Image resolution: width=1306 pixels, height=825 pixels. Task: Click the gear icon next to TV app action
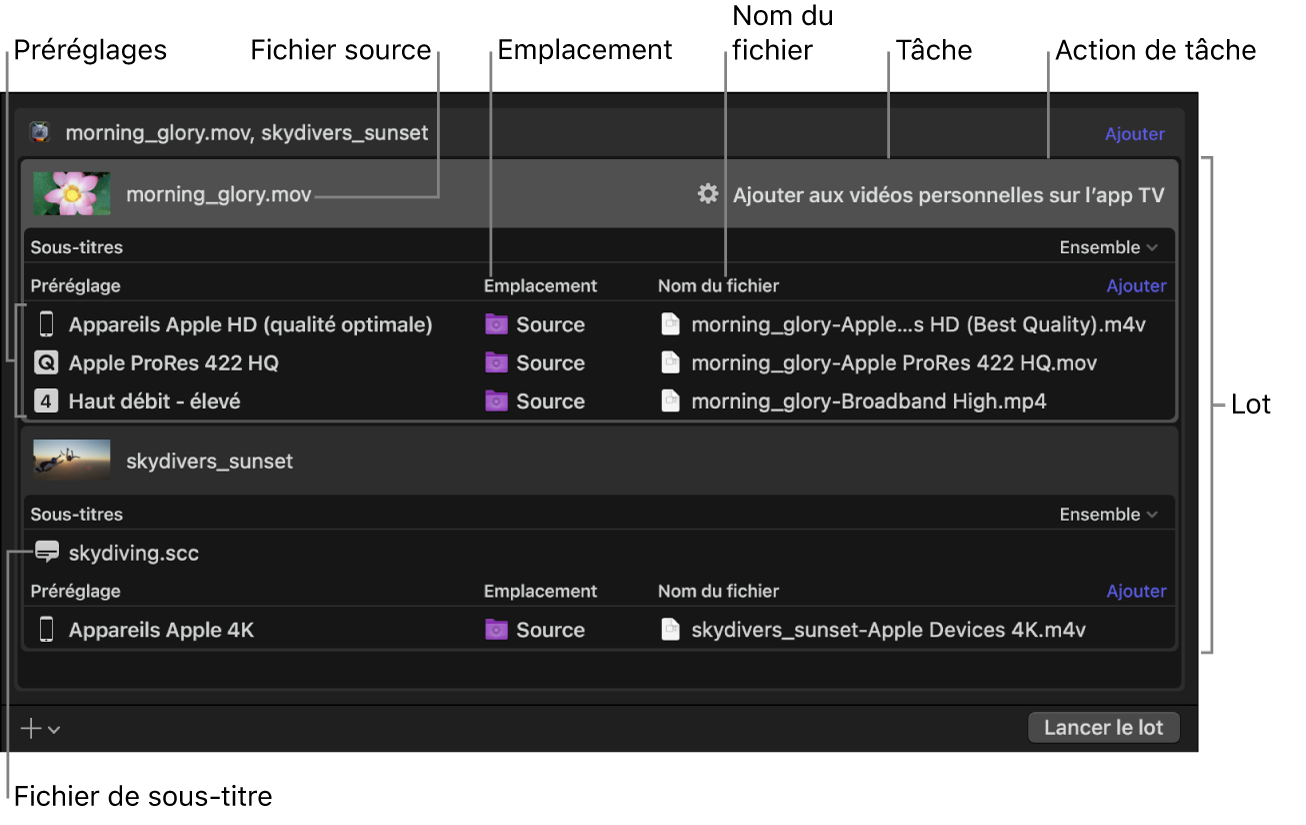(x=708, y=194)
